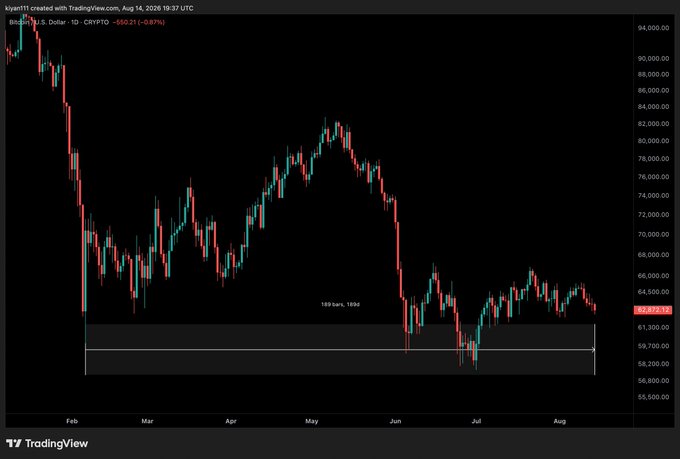Click the 88,000.00 price axis label

[x=653, y=74]
